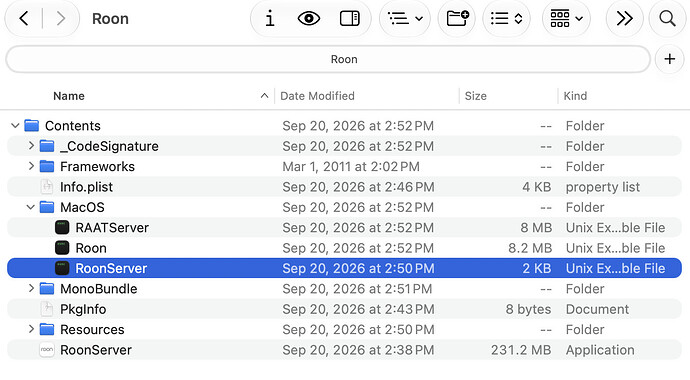Click the Contents folder name
The height and width of the screenshot is (380, 690).
[73, 126]
